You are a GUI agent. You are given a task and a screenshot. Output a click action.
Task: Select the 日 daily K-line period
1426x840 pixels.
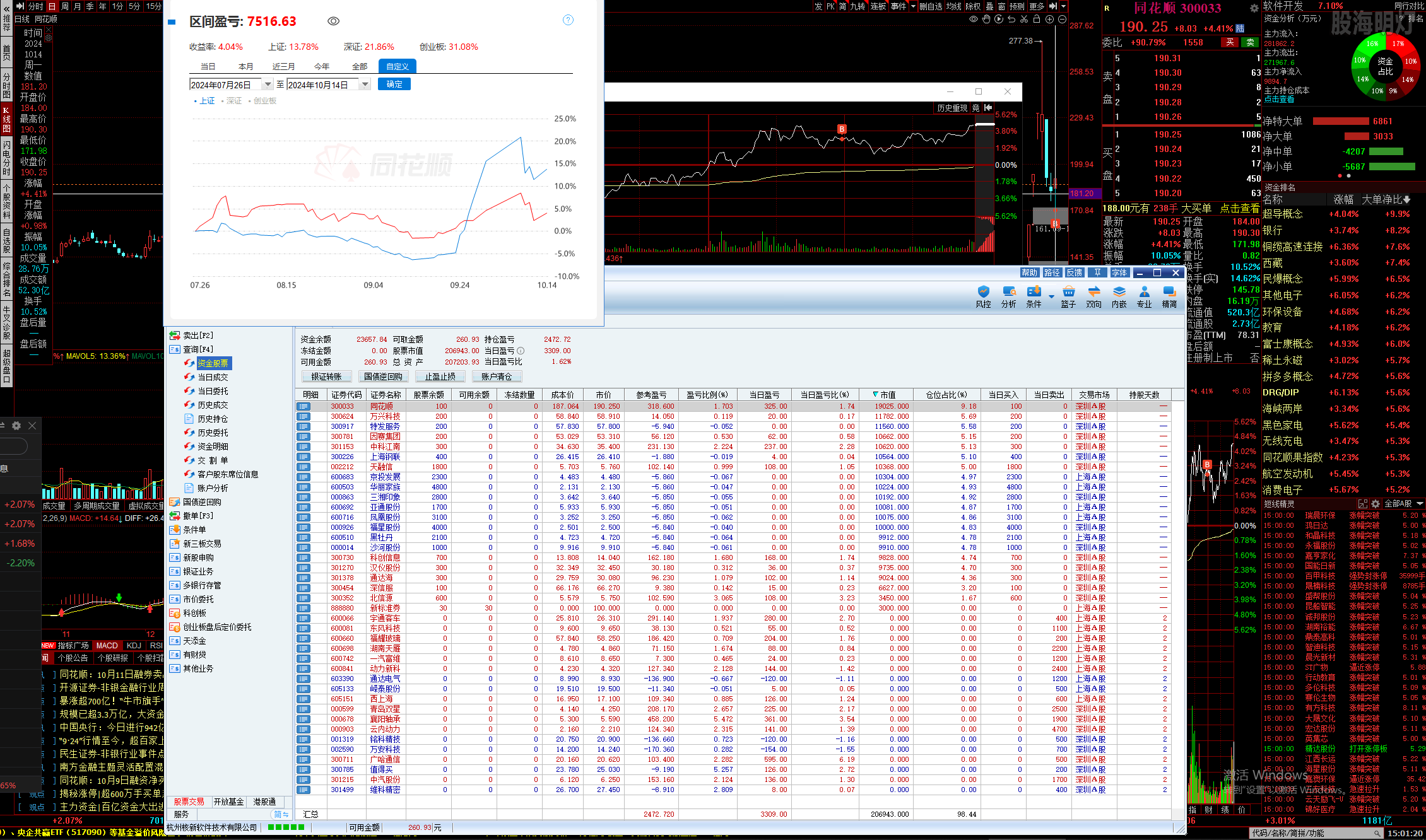click(52, 6)
